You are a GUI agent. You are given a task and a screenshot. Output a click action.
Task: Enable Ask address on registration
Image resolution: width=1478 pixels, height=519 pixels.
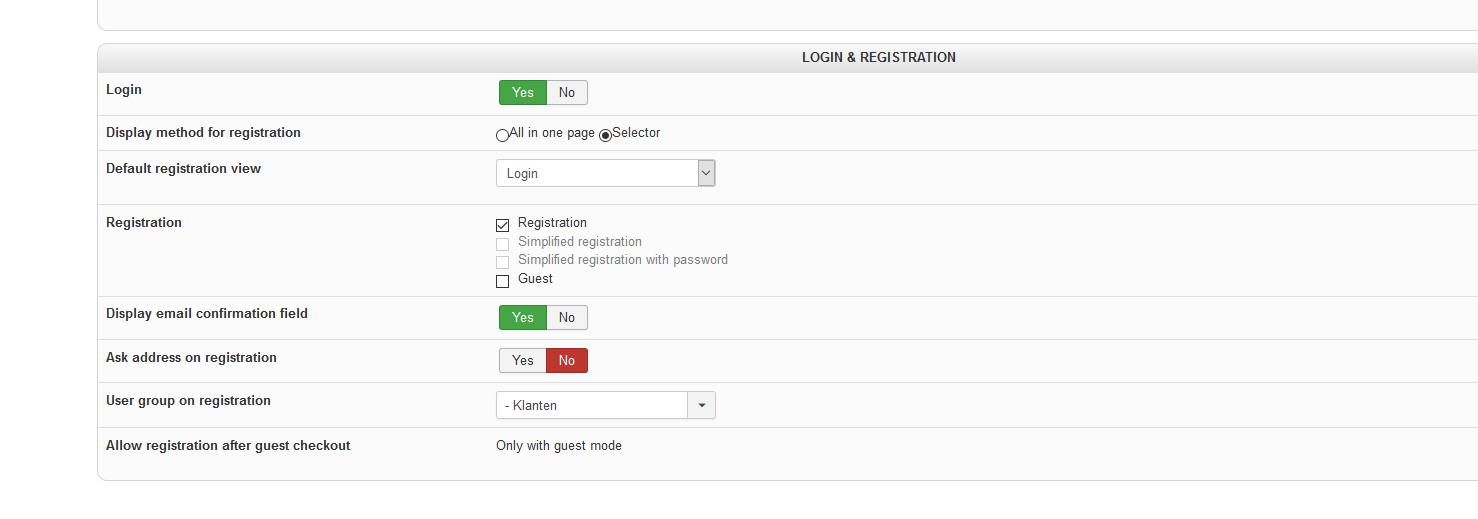tap(522, 361)
